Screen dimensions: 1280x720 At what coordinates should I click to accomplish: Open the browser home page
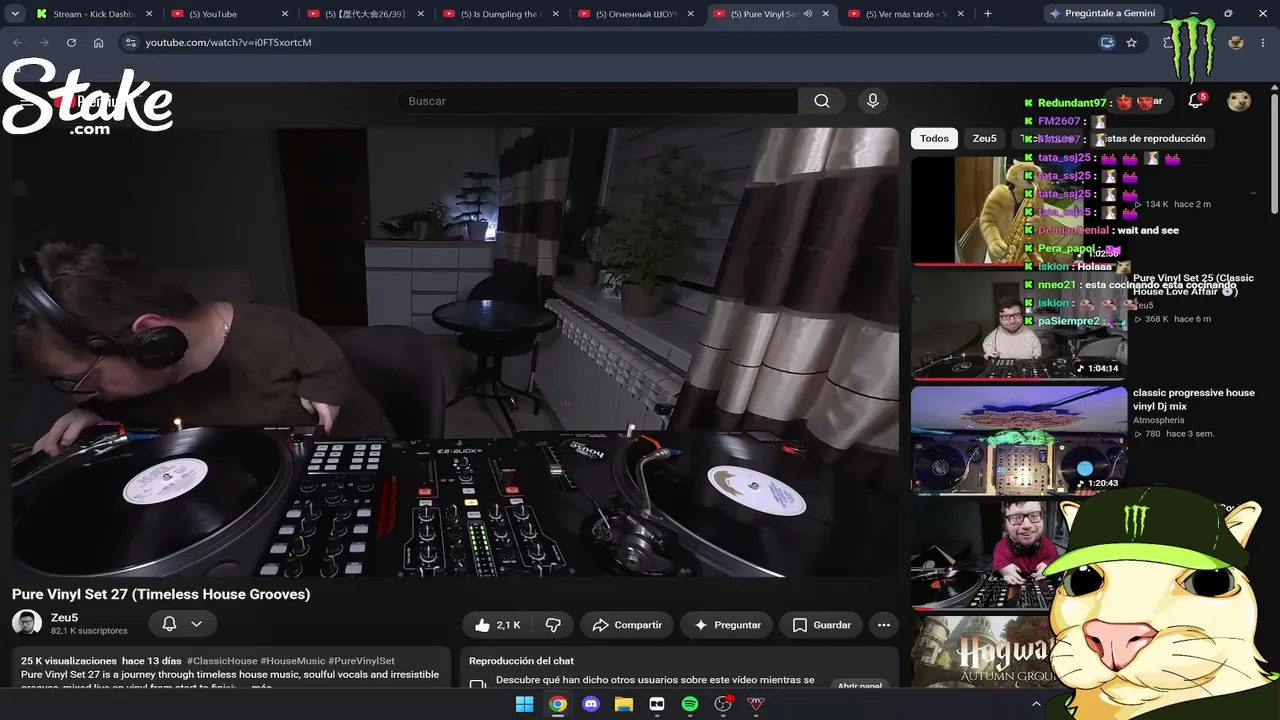click(98, 43)
